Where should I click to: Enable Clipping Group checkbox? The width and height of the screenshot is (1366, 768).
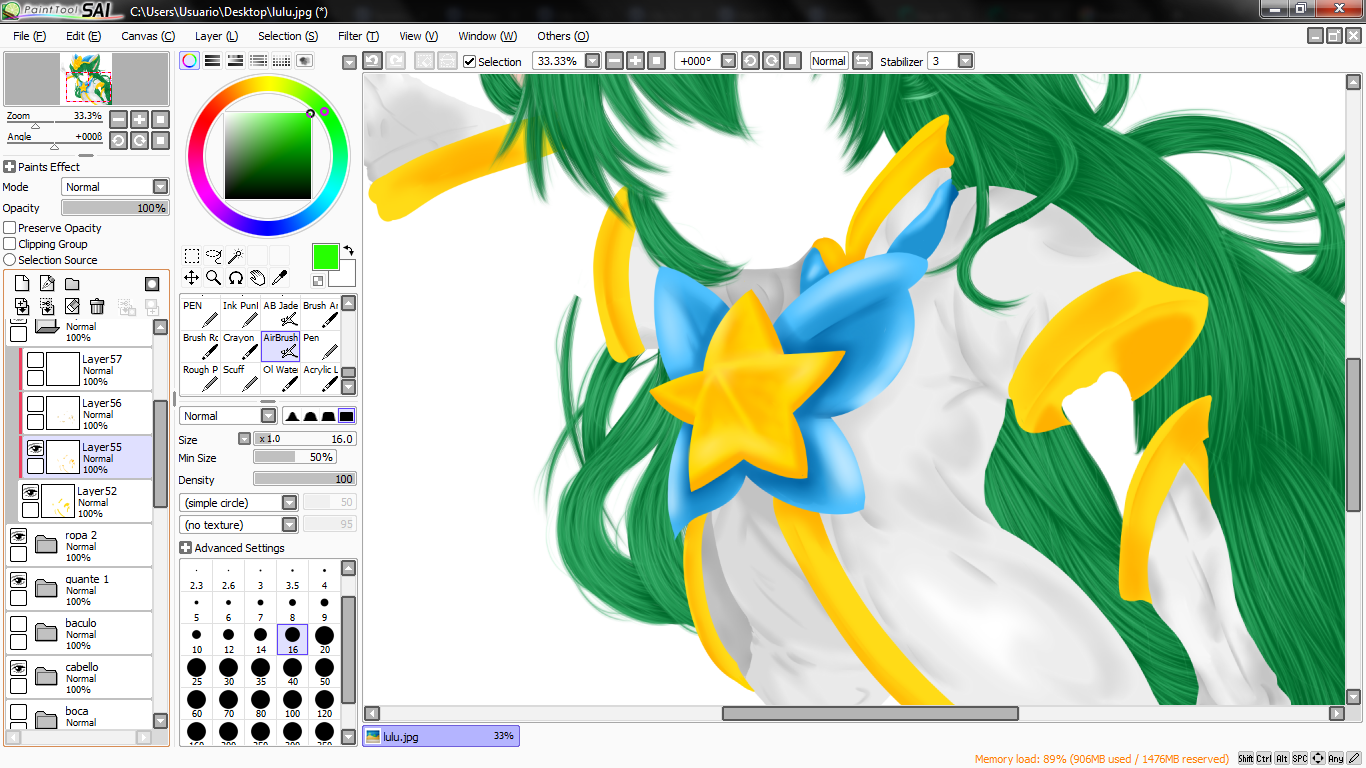10,244
